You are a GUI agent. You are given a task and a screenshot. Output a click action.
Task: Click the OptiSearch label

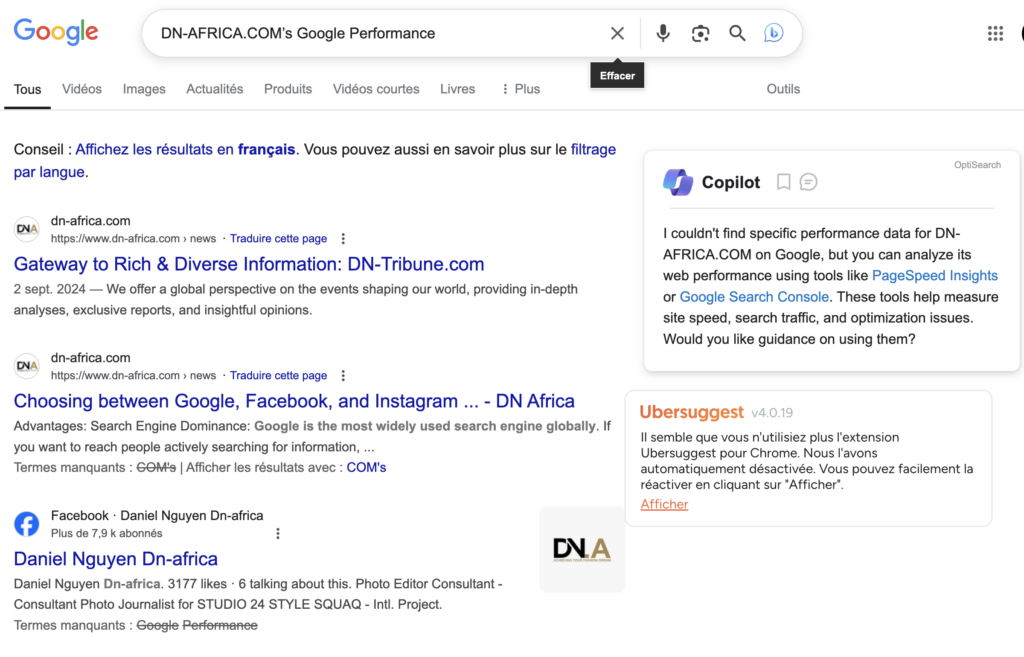pos(978,165)
